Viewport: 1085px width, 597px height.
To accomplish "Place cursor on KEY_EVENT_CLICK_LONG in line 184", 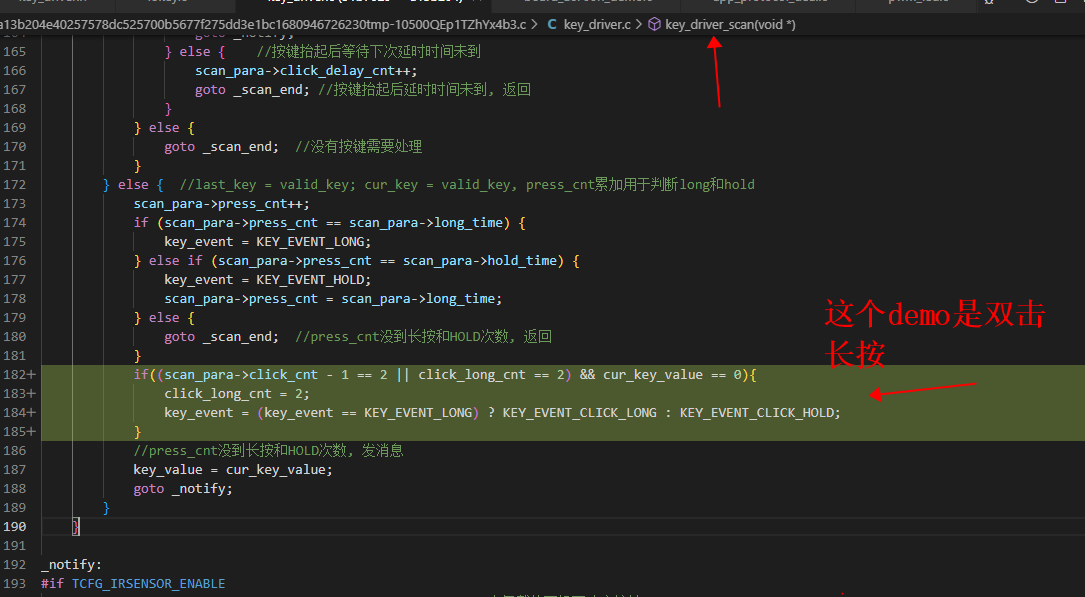I will pos(579,413).
